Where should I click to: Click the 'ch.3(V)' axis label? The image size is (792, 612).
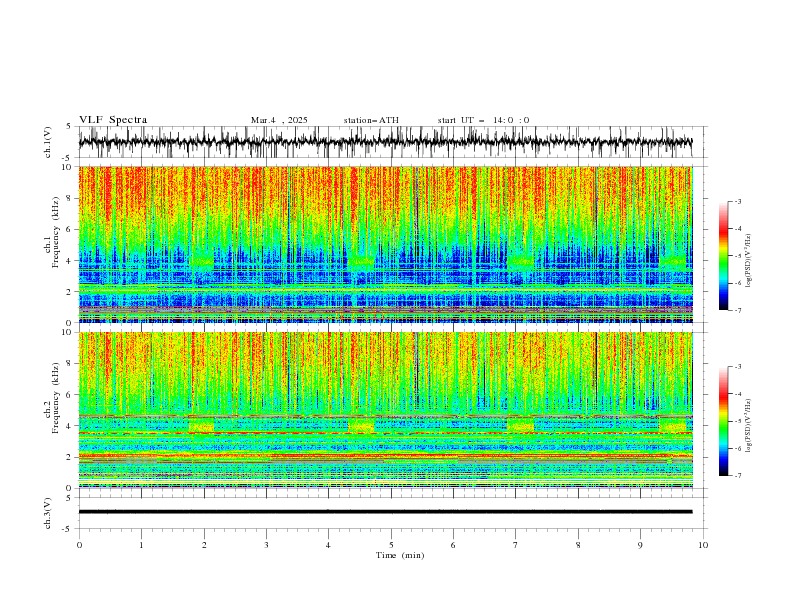(x=48, y=513)
